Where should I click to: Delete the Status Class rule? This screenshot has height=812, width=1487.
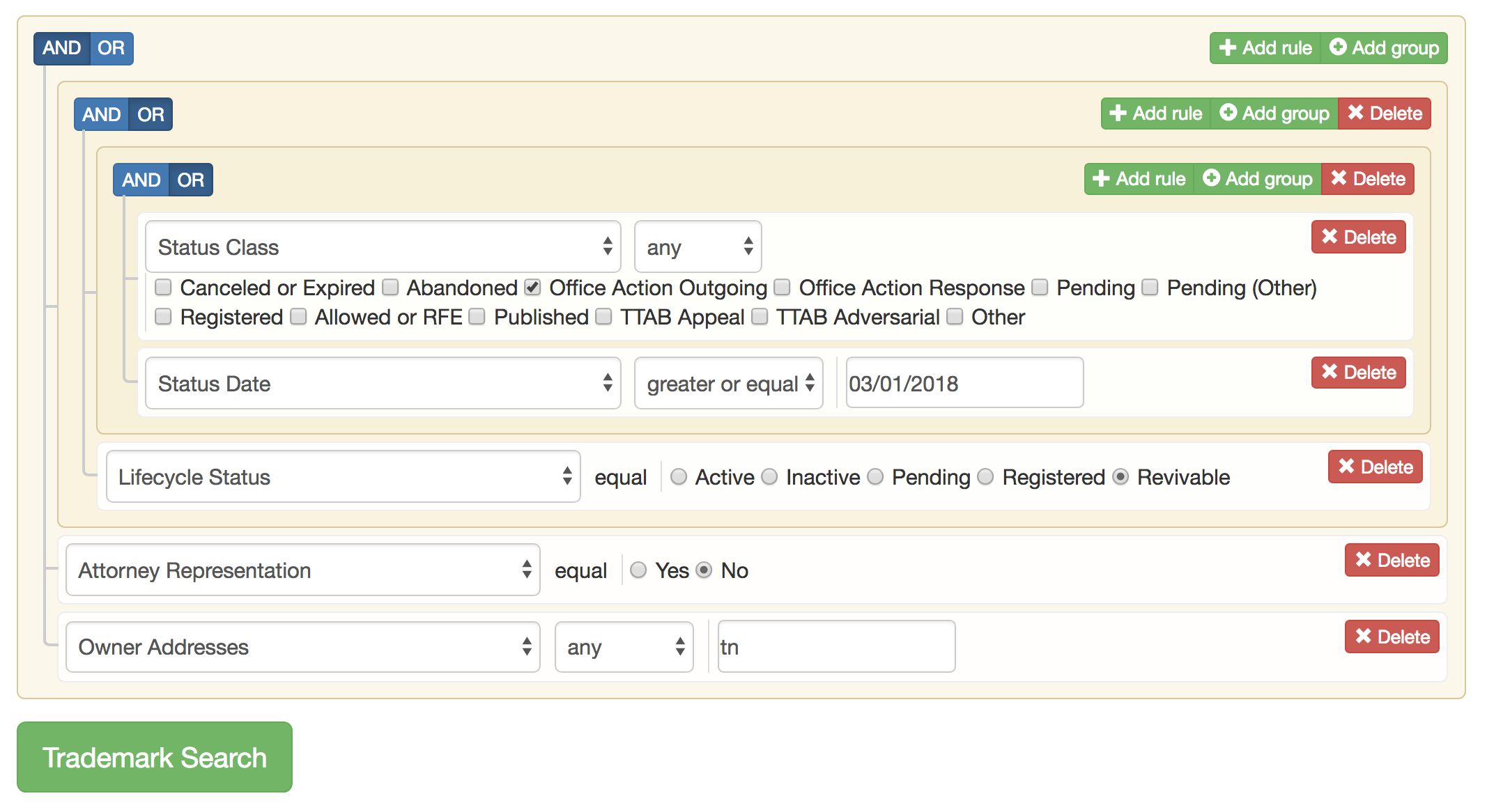tap(1357, 237)
